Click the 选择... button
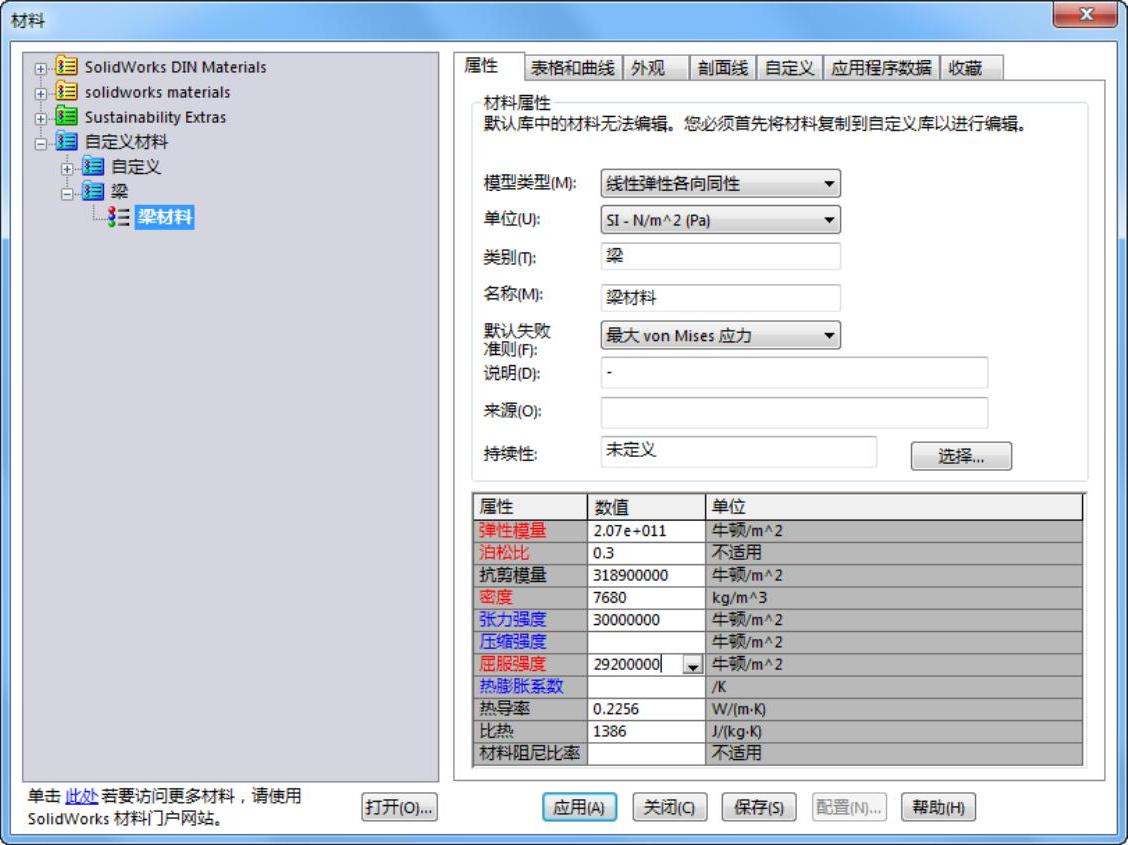 tap(961, 456)
